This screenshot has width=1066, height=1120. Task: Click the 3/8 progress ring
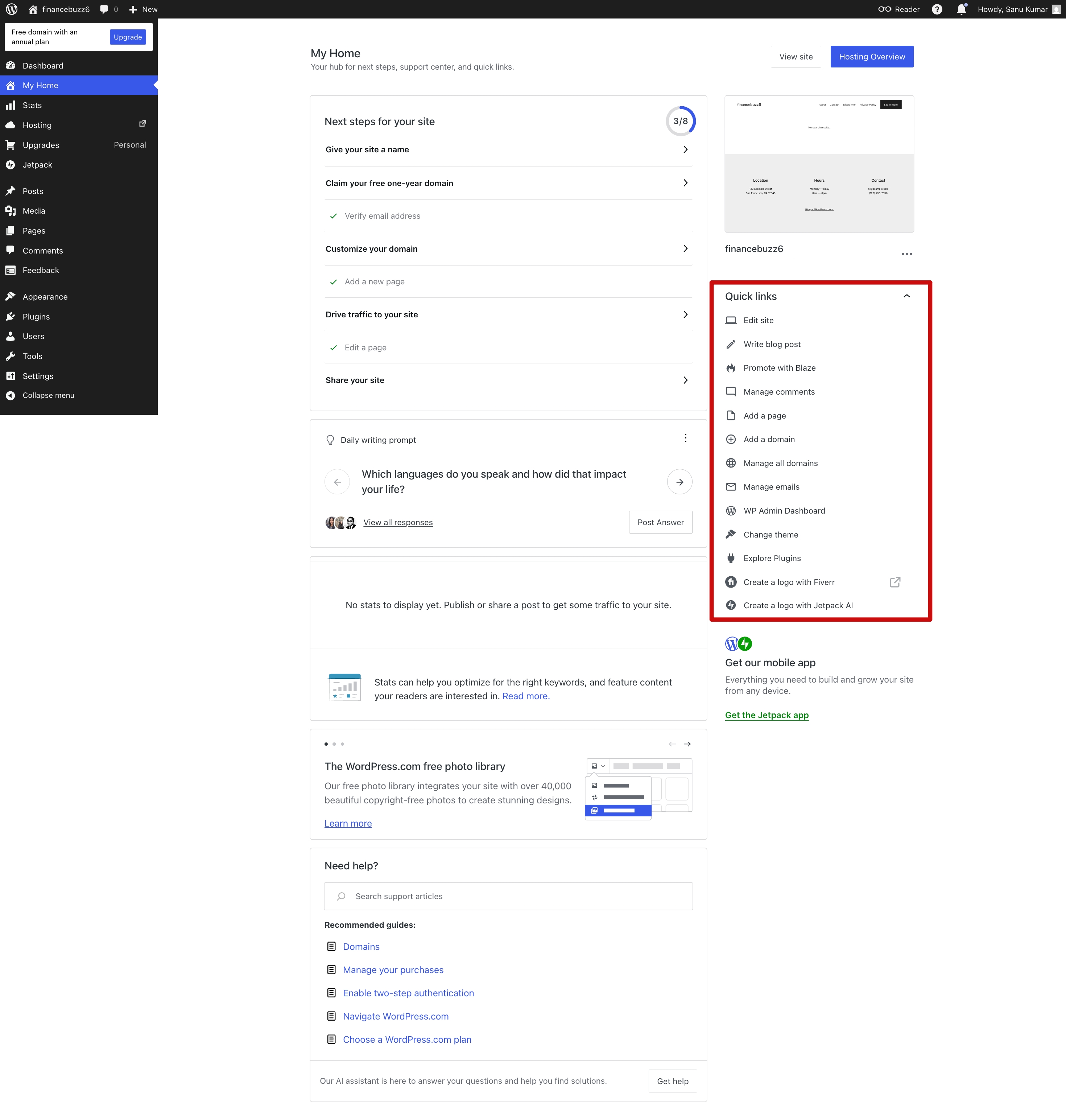click(680, 121)
